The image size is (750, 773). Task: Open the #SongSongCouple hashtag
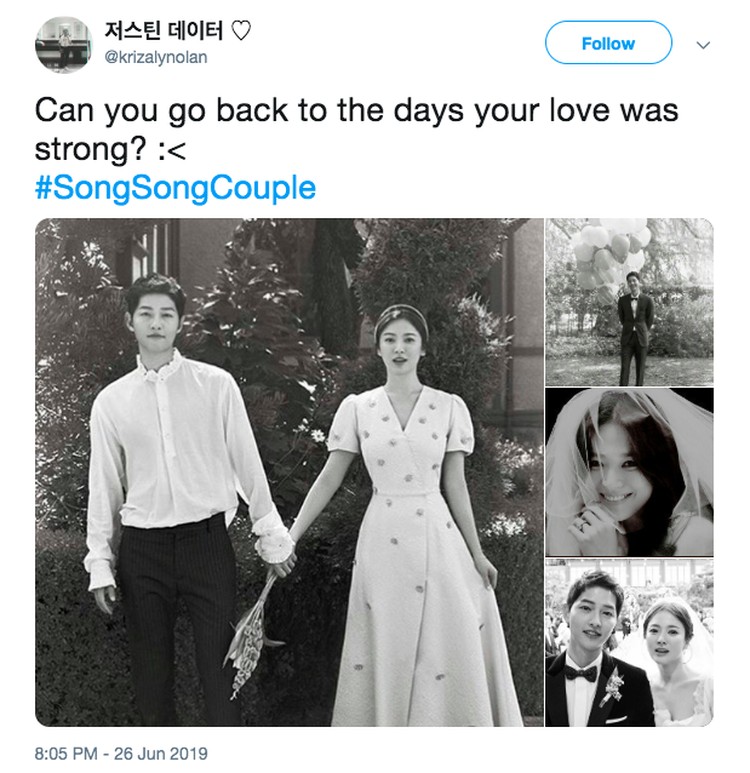pos(175,188)
